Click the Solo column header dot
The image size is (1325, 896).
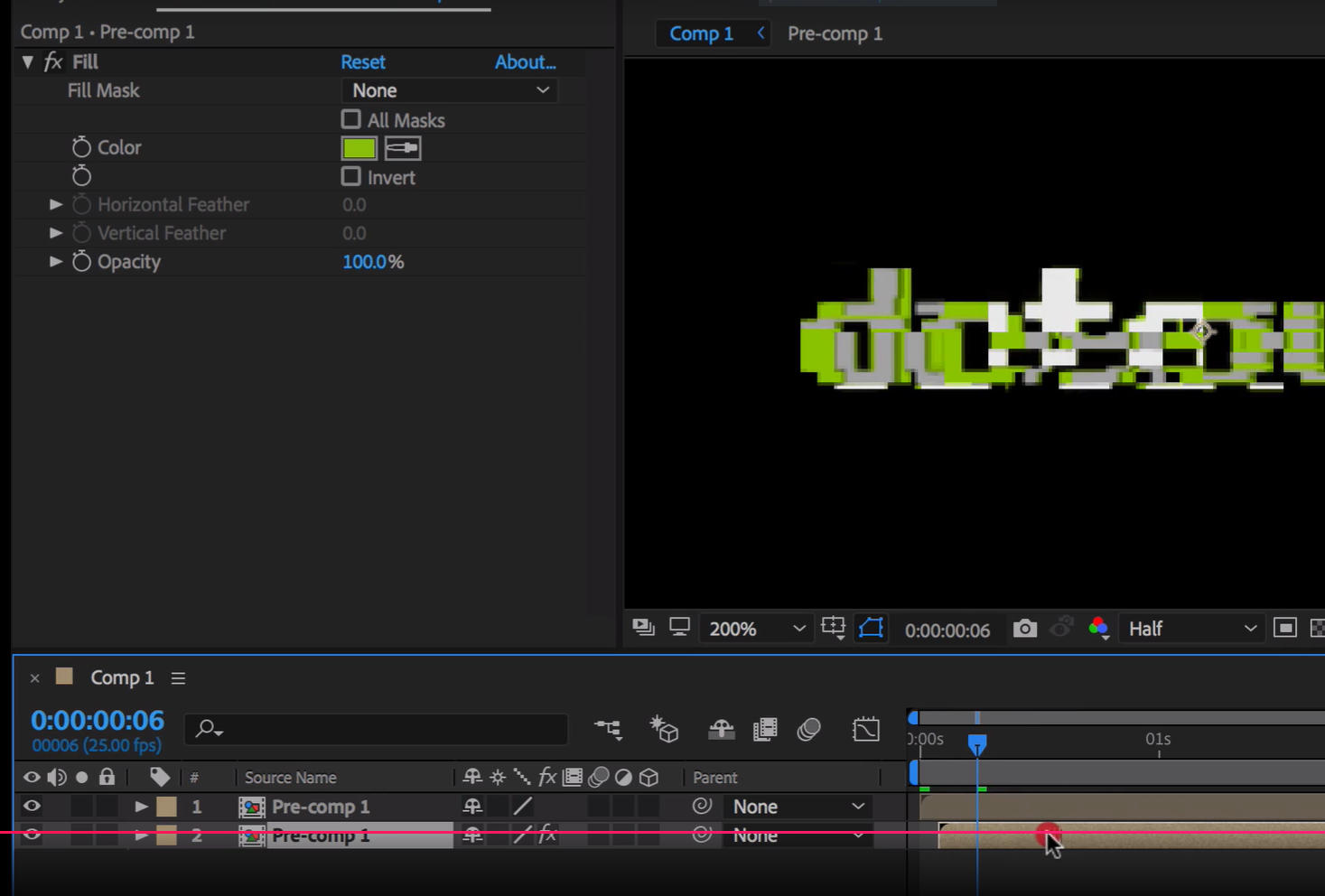[x=82, y=777]
